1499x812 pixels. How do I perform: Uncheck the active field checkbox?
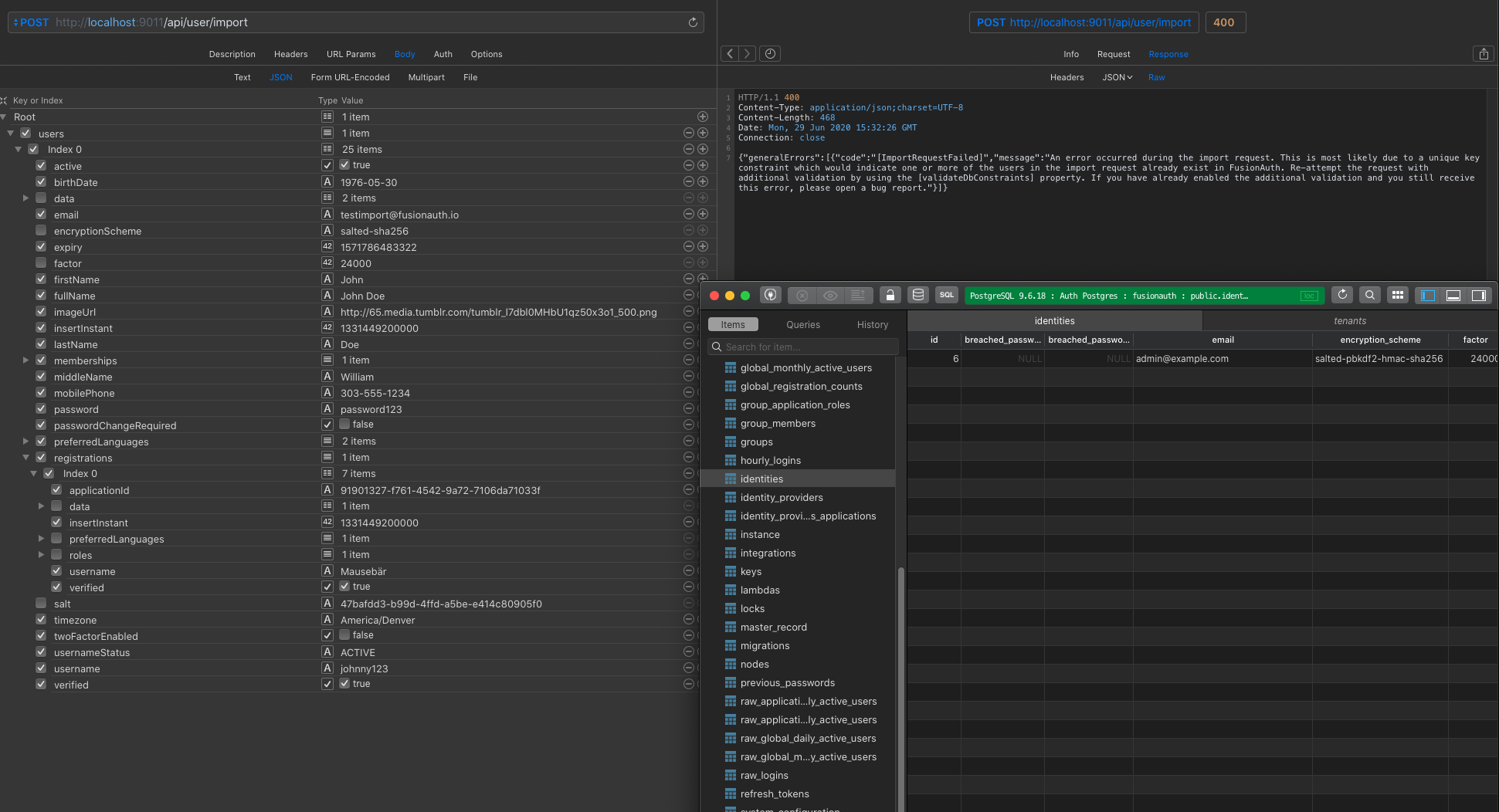click(41, 165)
